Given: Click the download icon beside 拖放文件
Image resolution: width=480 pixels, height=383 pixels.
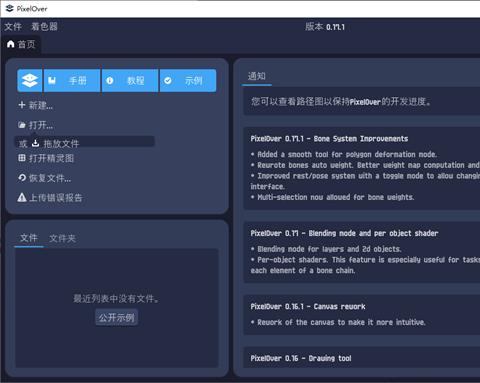Looking at the screenshot, I should [x=35, y=143].
